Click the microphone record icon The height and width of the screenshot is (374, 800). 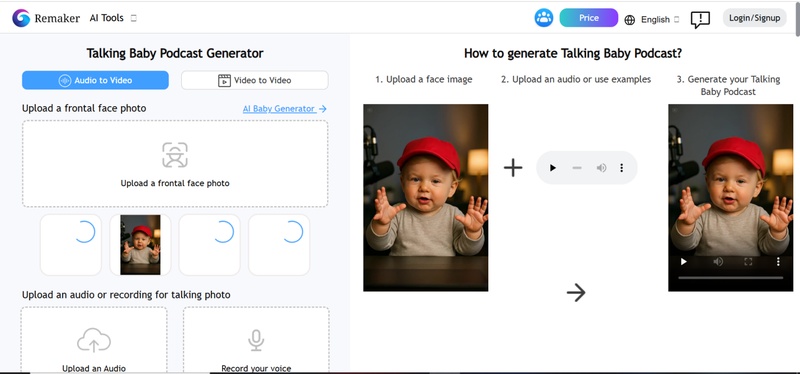[x=256, y=340]
